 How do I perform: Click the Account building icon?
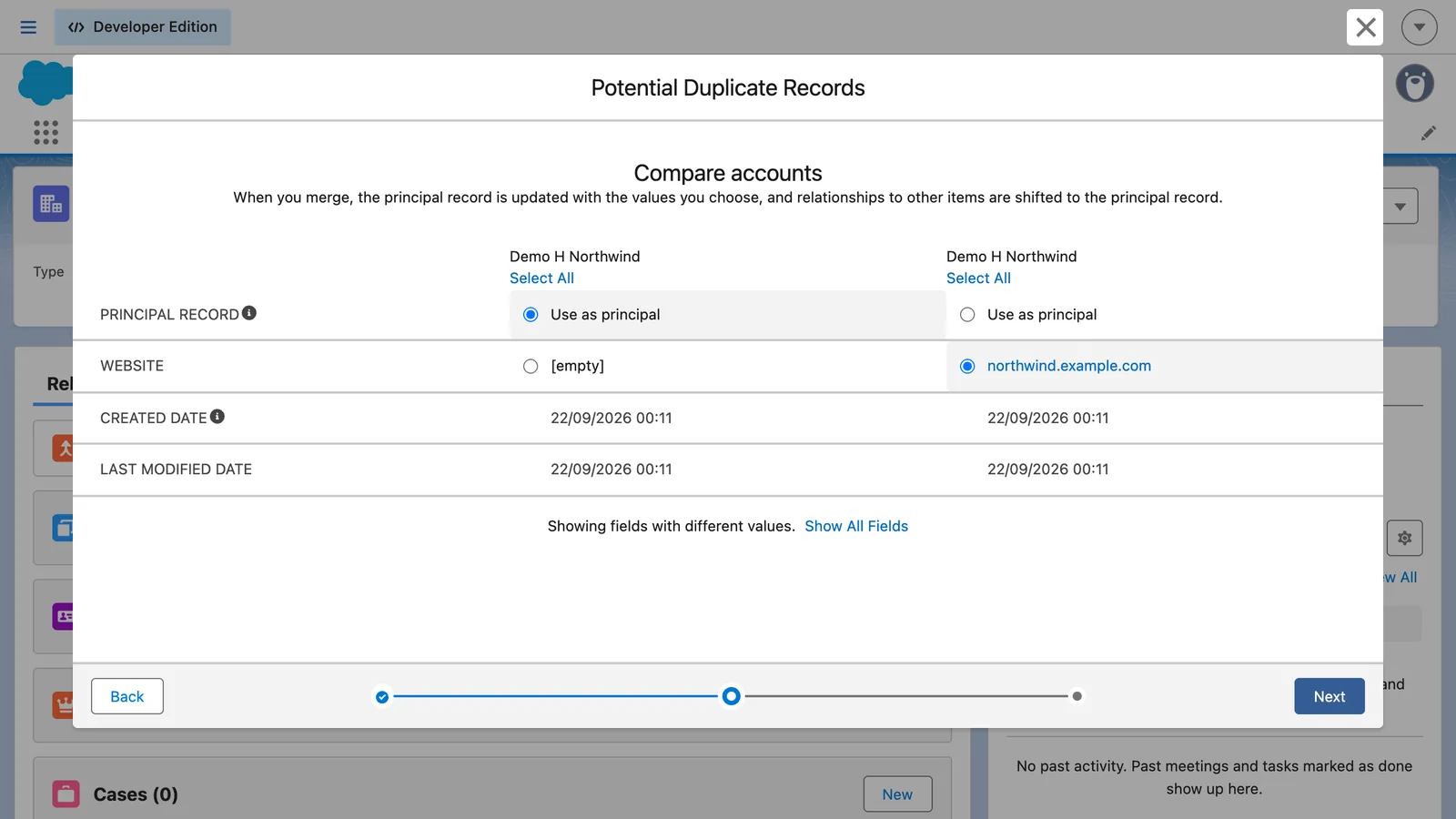(51, 204)
